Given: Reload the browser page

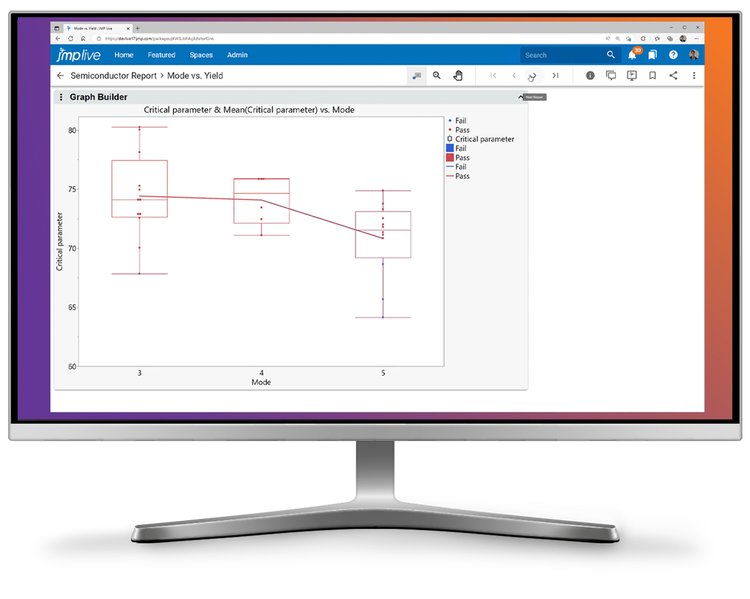Looking at the screenshot, I should pos(70,38).
